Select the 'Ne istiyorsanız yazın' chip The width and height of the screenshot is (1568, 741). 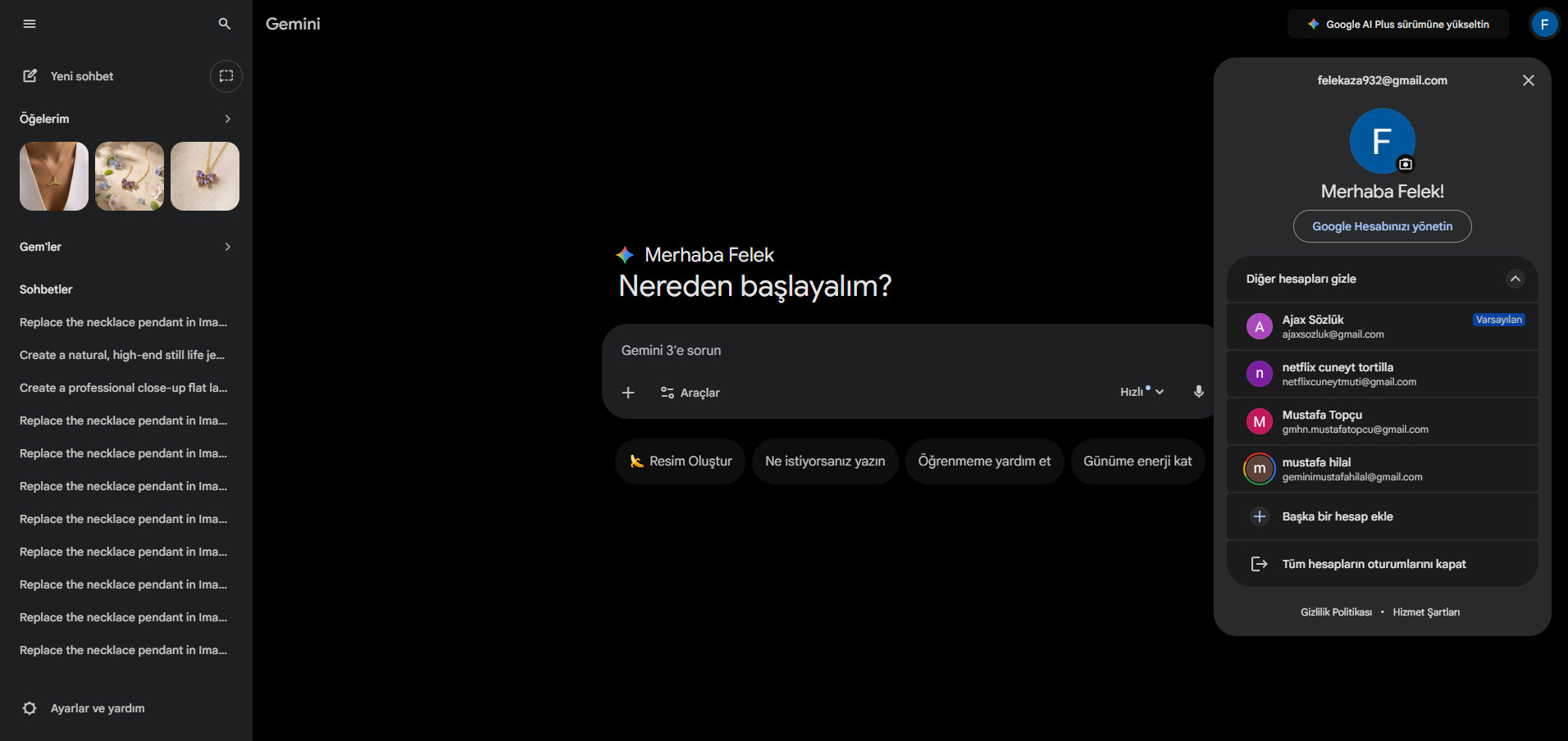pyautogui.click(x=825, y=461)
